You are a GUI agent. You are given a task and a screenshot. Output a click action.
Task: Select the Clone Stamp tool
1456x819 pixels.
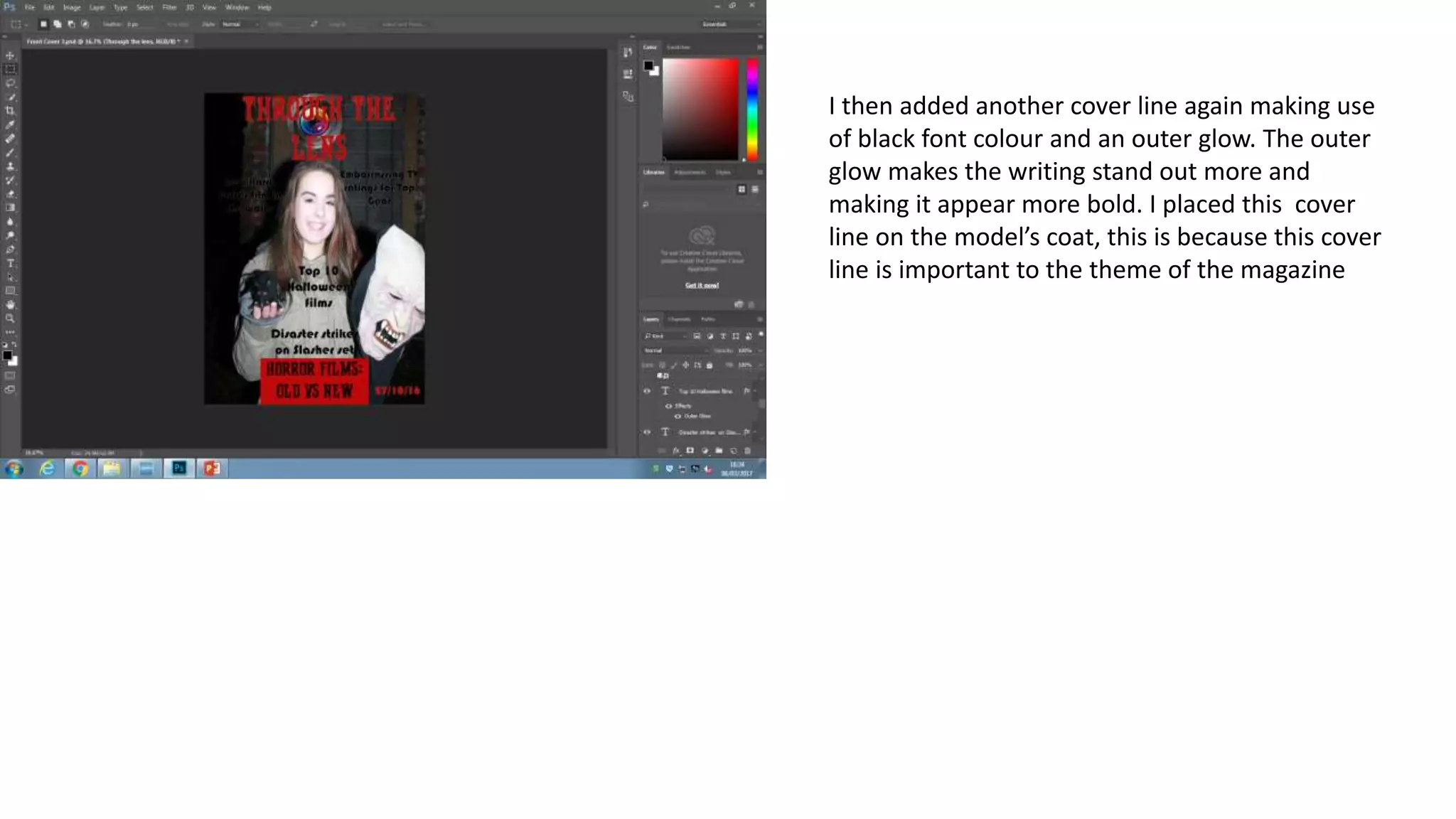[x=10, y=166]
